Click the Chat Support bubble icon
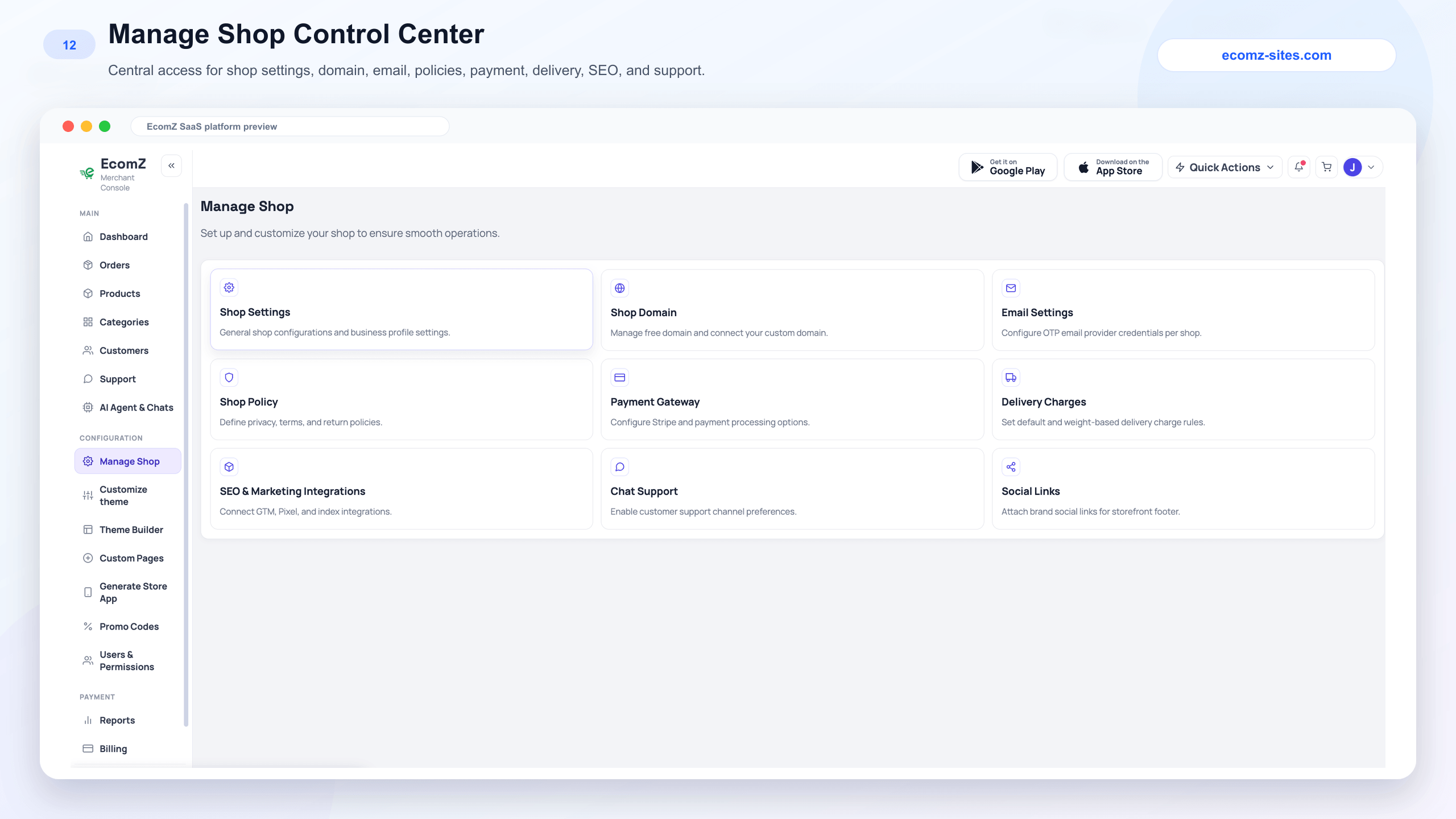 point(620,467)
